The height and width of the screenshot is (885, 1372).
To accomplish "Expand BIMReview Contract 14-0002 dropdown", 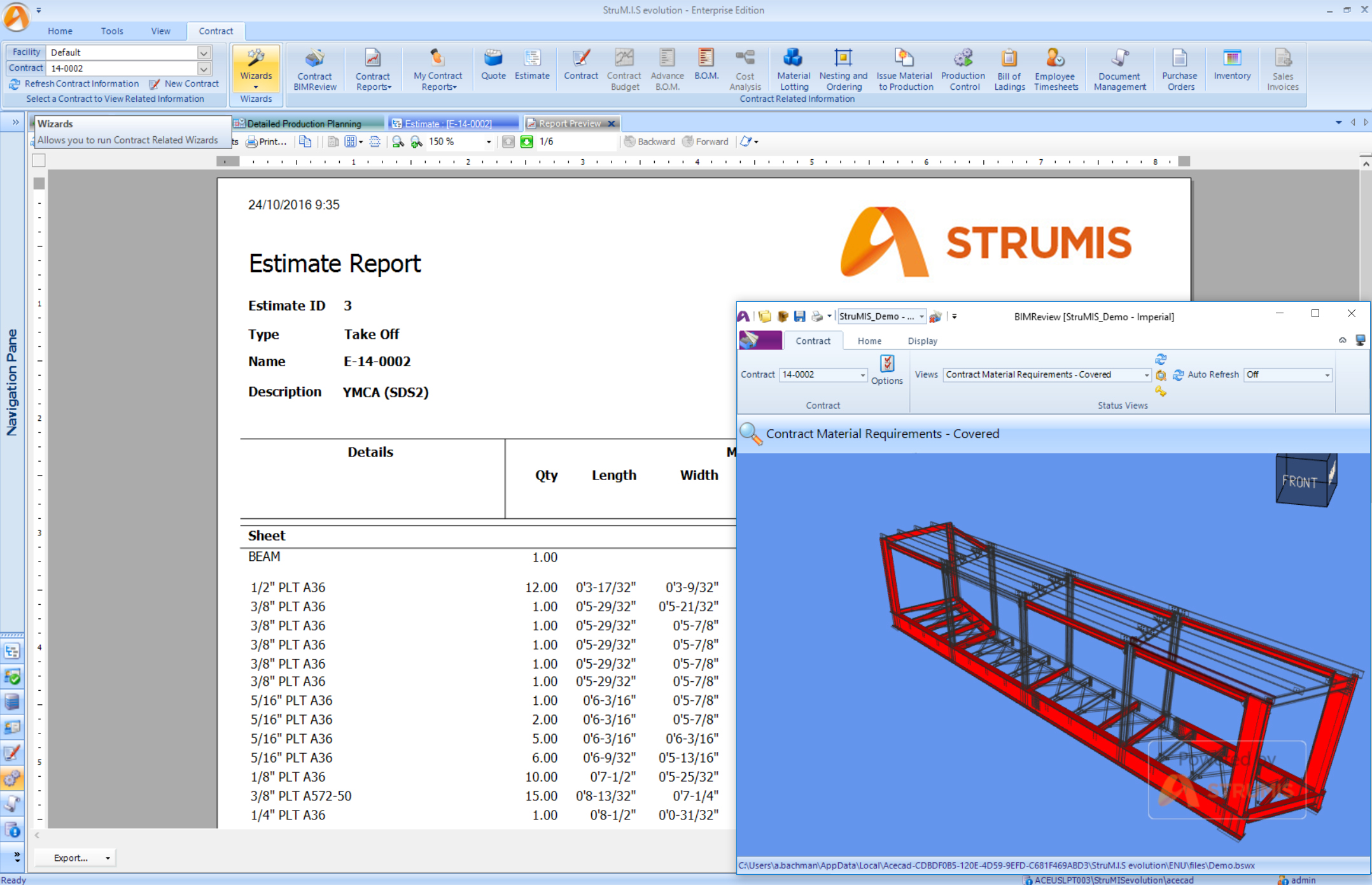I will click(863, 375).
